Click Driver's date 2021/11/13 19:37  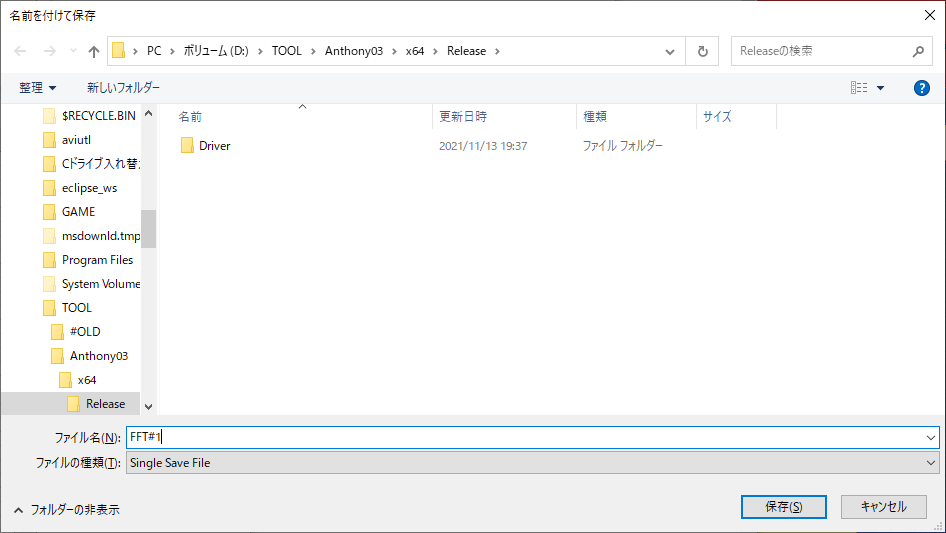coord(483,146)
